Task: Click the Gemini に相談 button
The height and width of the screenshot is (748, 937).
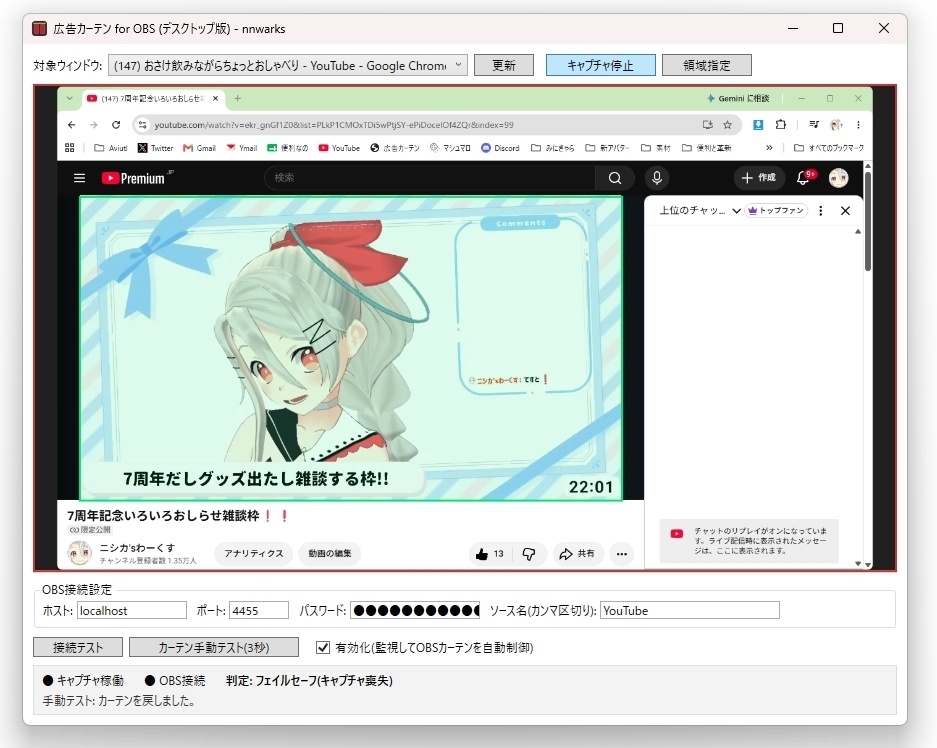Action: [737, 99]
